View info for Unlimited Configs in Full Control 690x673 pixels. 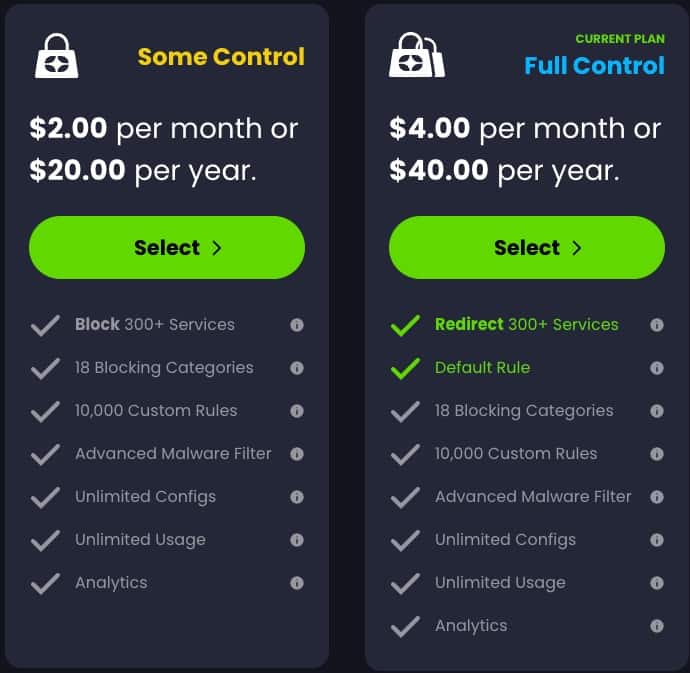click(657, 540)
